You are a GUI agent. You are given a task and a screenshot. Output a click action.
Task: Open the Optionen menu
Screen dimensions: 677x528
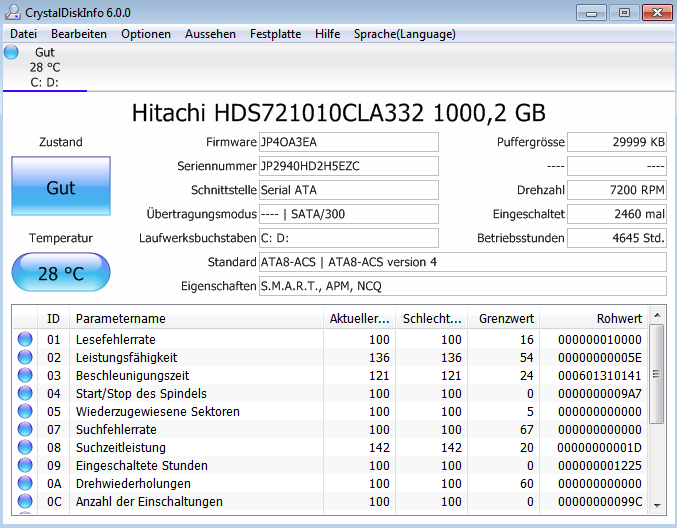[146, 34]
